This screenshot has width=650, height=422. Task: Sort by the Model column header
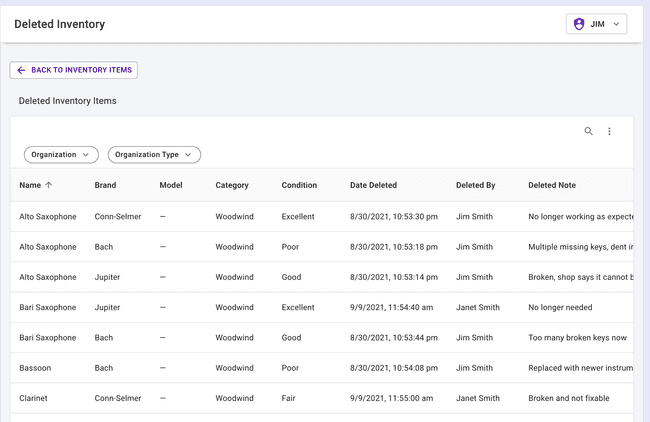pyautogui.click(x=171, y=185)
